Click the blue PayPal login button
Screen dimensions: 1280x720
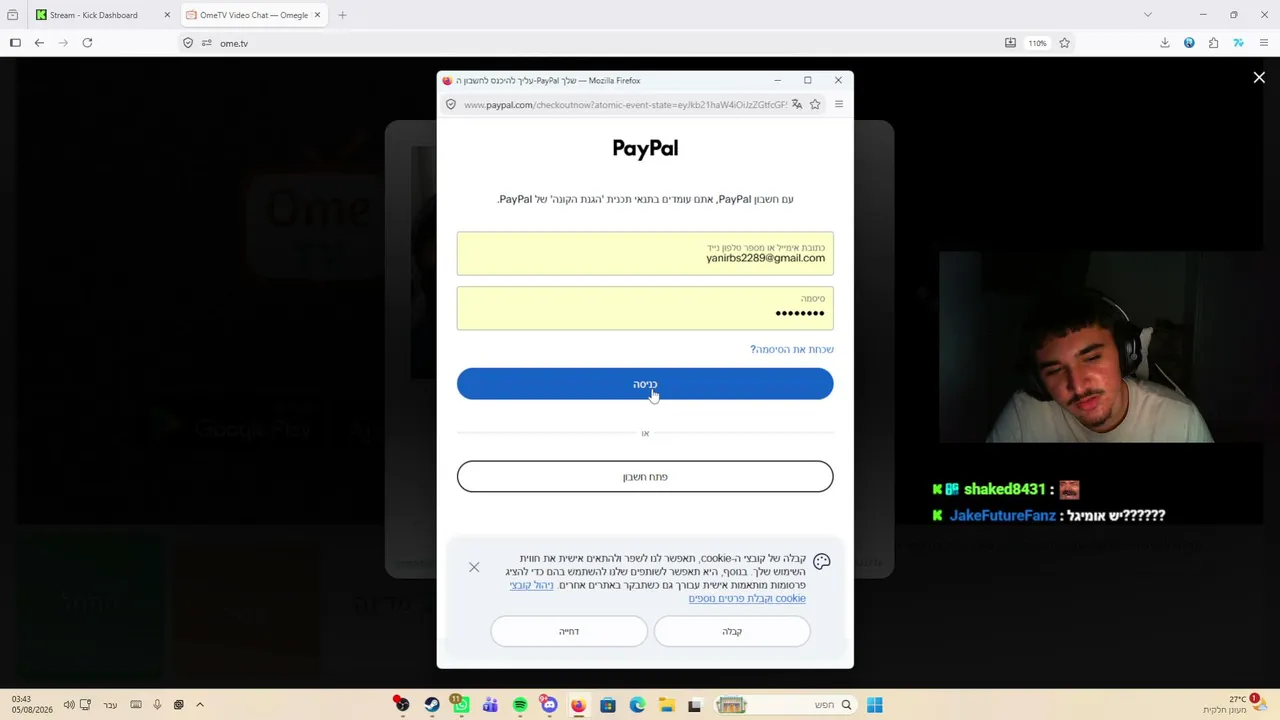coord(645,384)
